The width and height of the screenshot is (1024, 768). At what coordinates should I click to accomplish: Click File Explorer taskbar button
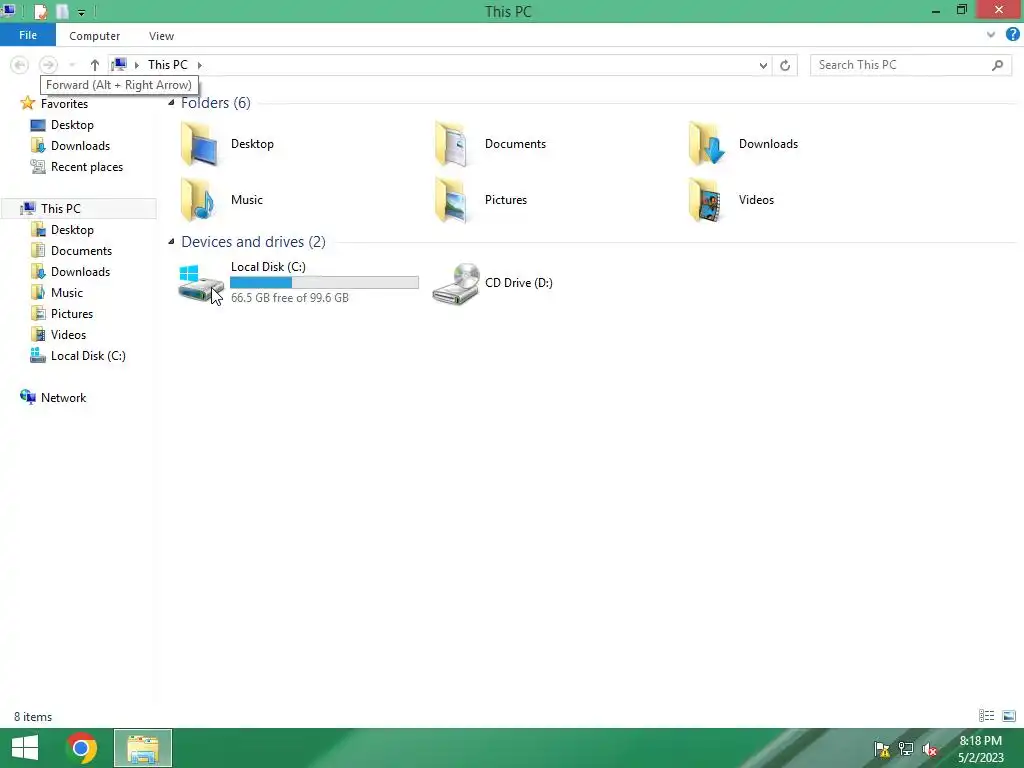click(x=143, y=748)
